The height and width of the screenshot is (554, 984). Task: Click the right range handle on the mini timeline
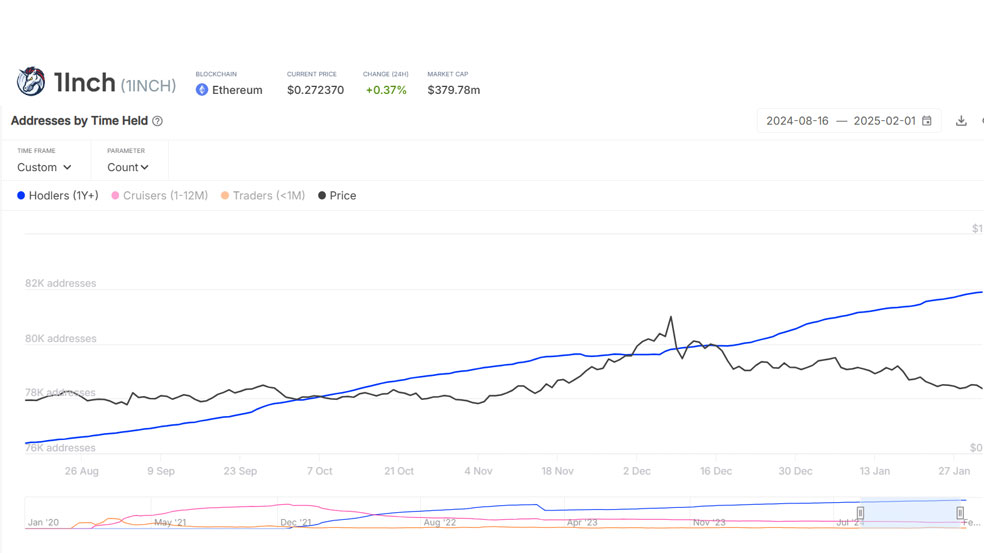(x=960, y=513)
